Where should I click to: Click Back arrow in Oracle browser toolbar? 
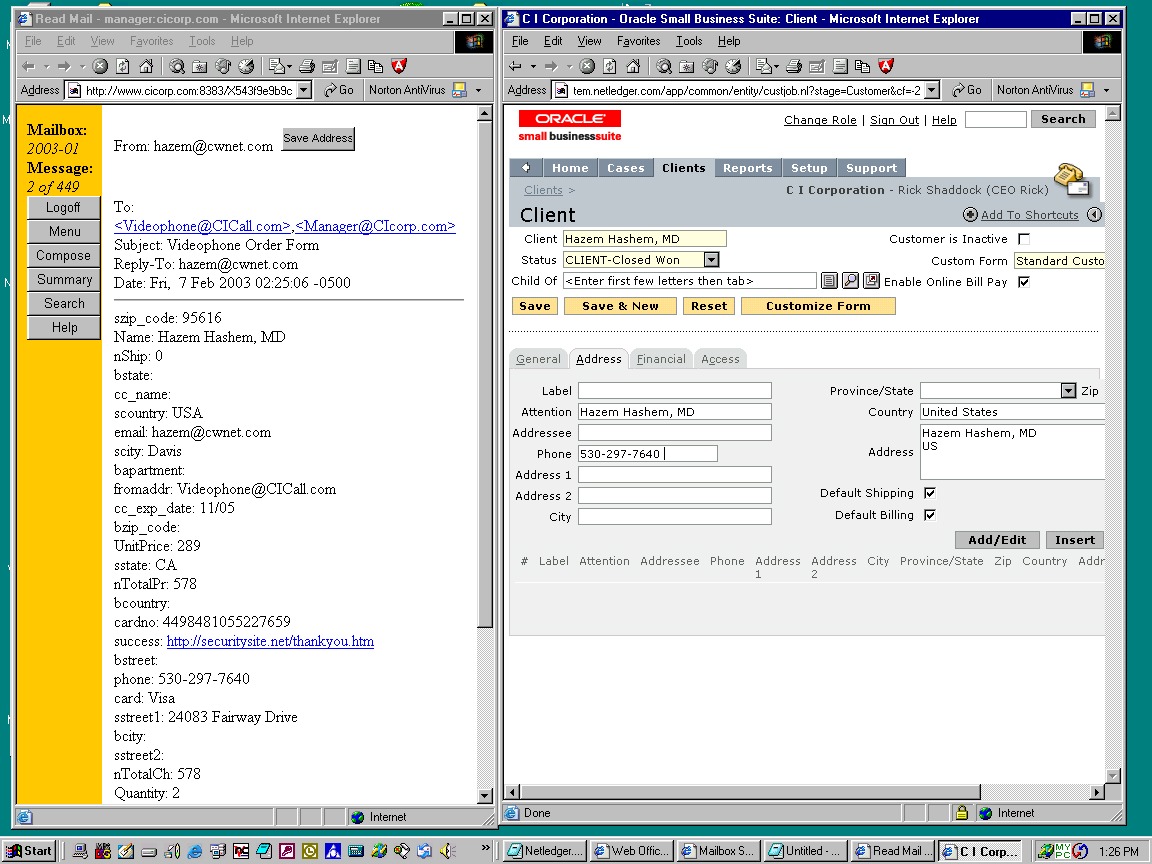tap(516, 66)
